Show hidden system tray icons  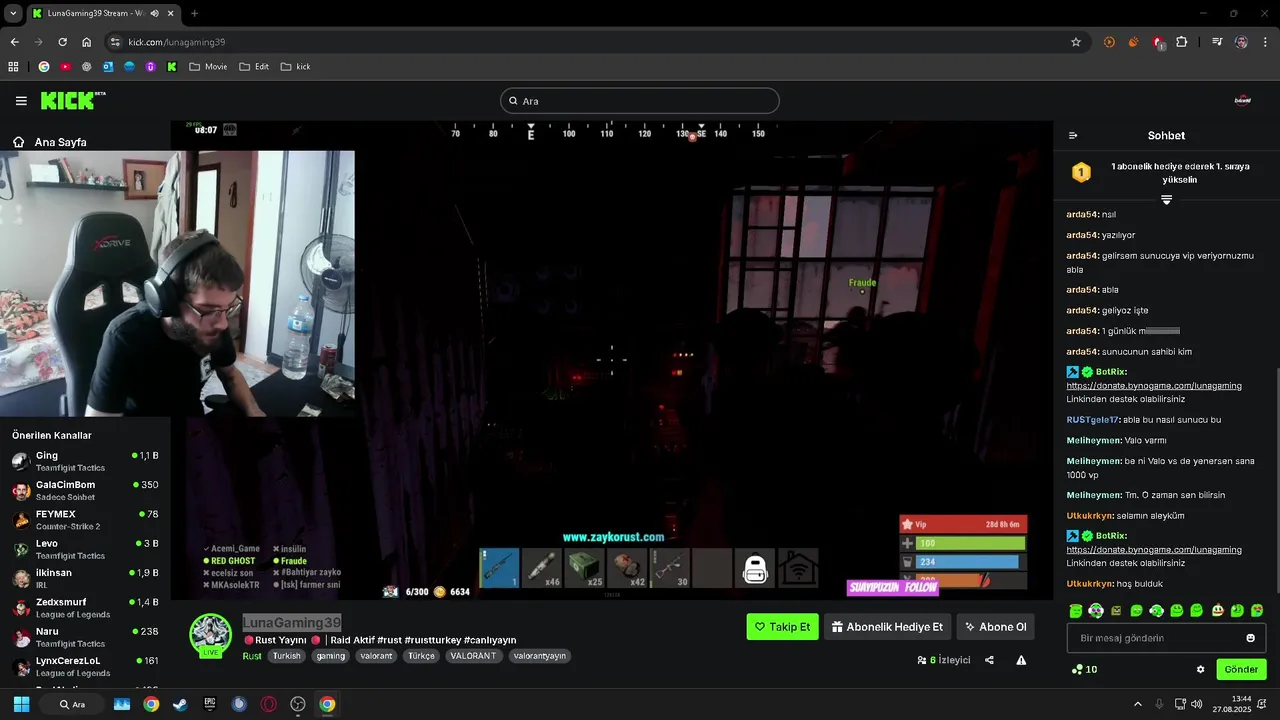[1137, 704]
